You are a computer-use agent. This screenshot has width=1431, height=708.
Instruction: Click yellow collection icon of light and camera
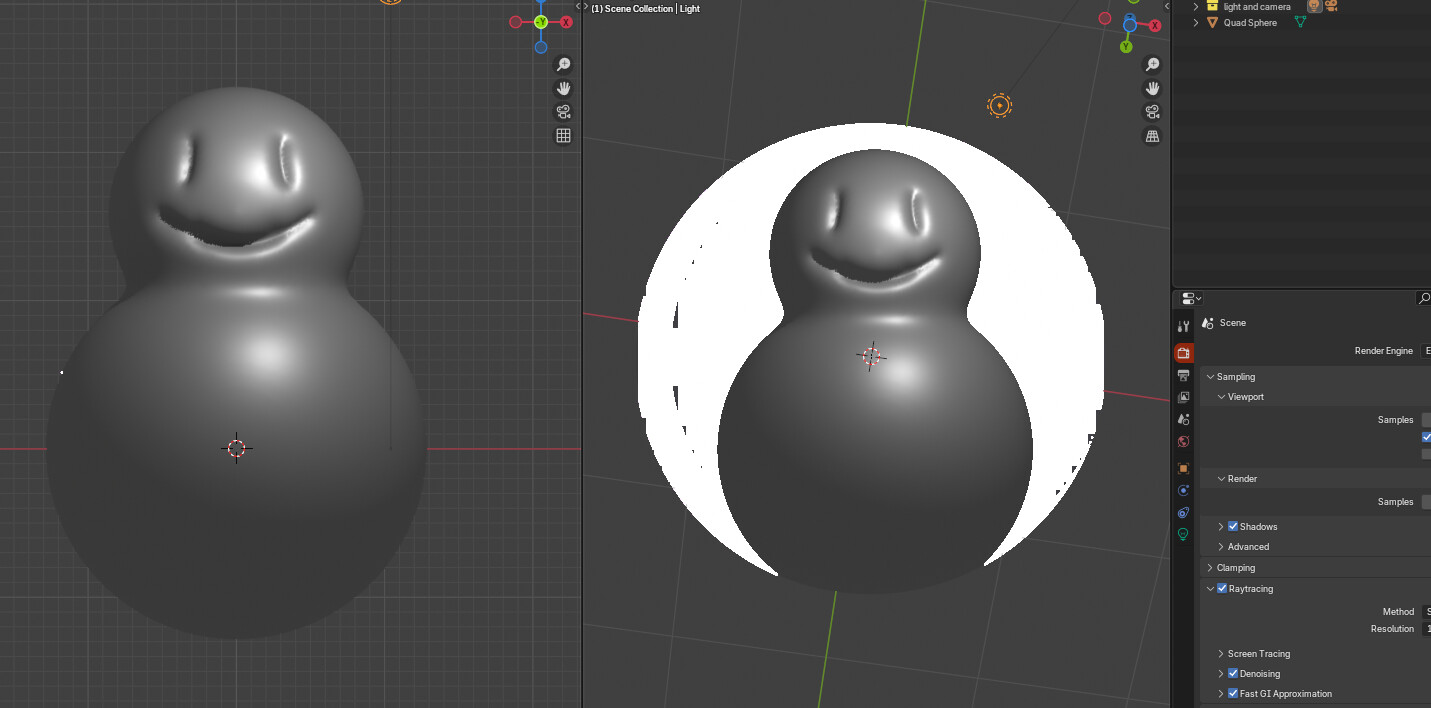coord(1212,6)
